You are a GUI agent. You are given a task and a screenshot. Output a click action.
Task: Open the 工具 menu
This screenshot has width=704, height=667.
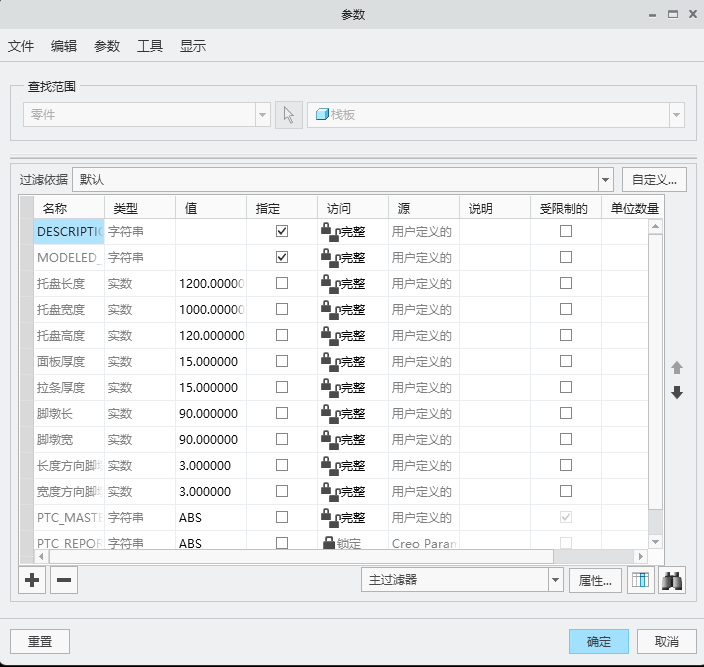click(x=150, y=46)
